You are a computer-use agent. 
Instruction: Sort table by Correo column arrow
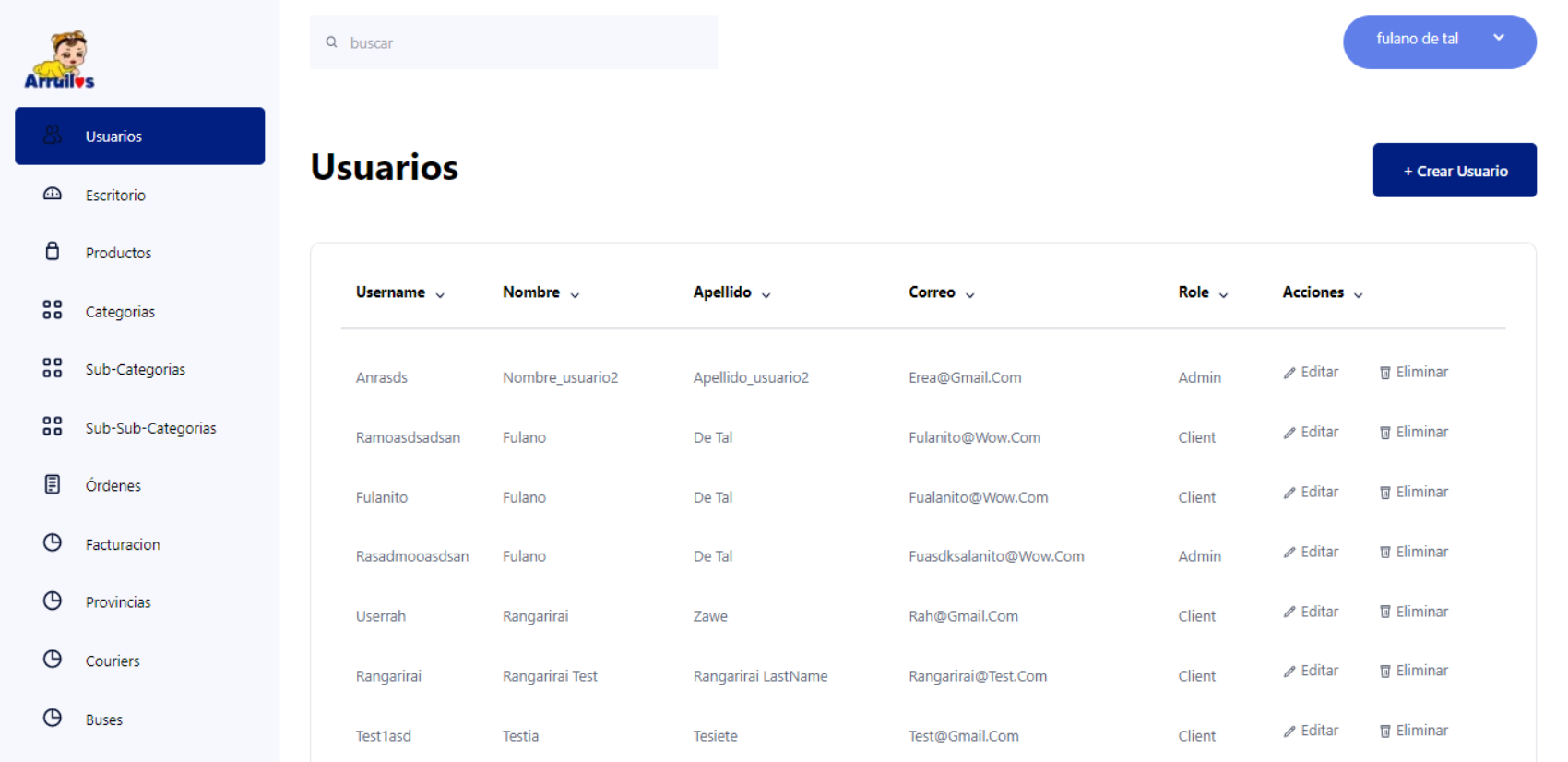[x=969, y=295]
